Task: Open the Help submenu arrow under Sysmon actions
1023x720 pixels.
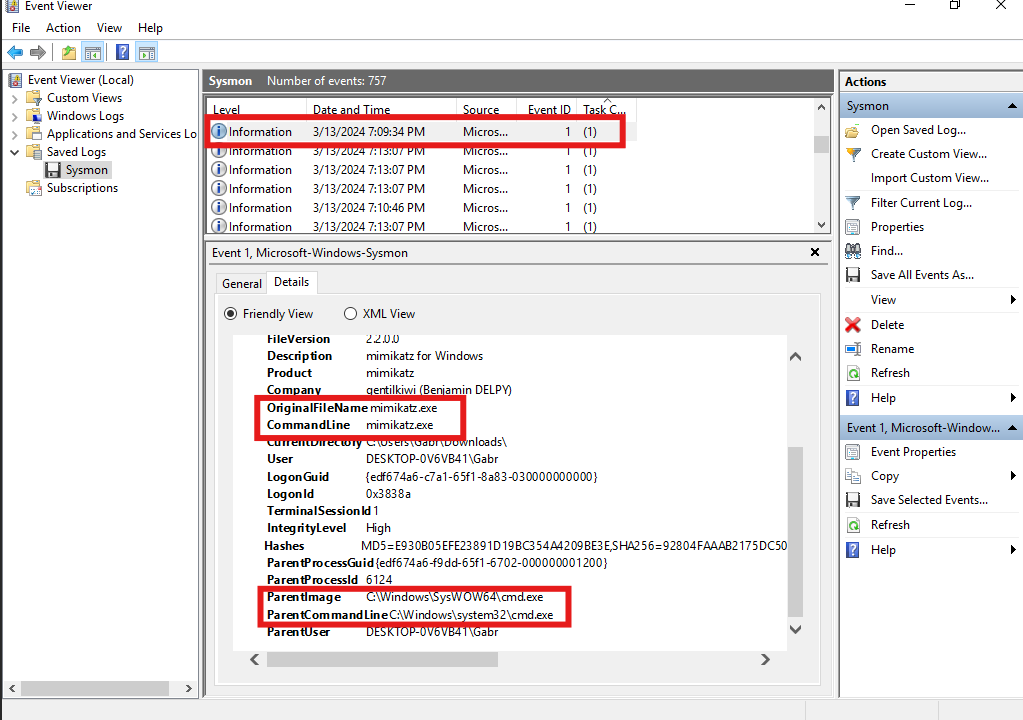Action: point(1013,397)
